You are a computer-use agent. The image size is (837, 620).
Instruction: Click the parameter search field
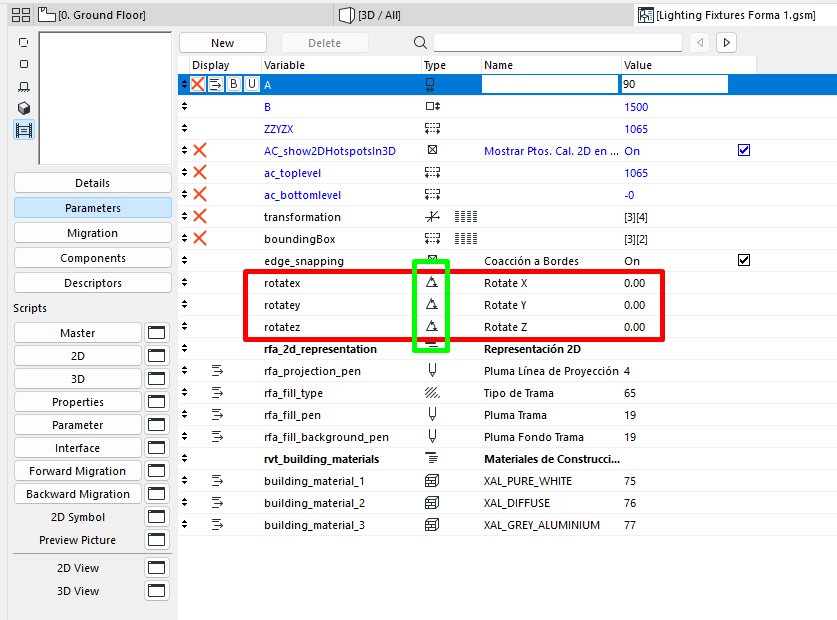pyautogui.click(x=557, y=43)
